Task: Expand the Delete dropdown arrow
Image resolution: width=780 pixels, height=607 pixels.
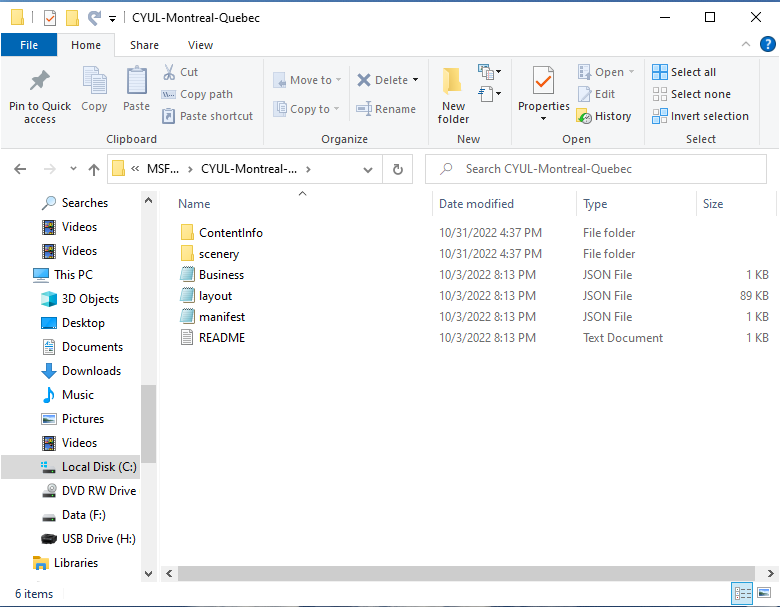Action: point(416,80)
